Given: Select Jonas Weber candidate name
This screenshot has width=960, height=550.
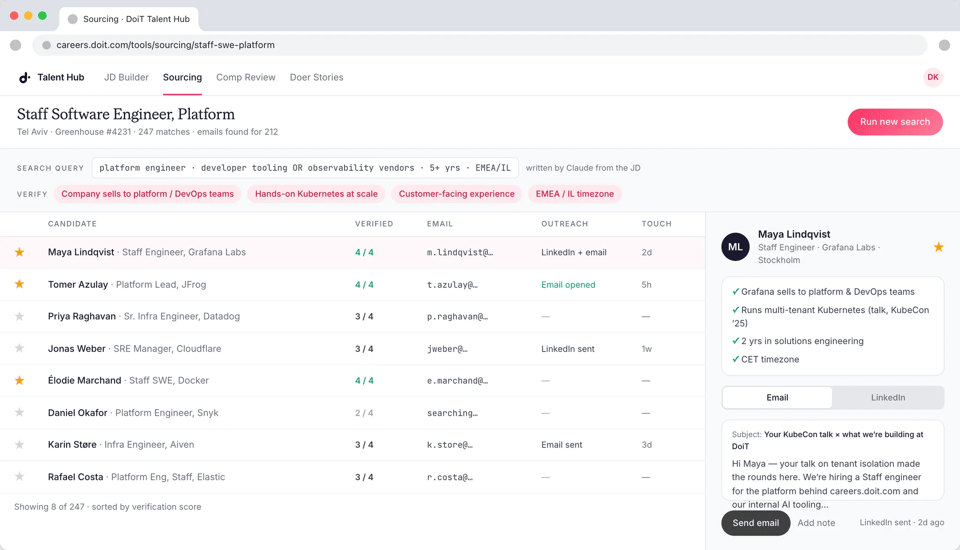Looking at the screenshot, I should pos(77,348).
